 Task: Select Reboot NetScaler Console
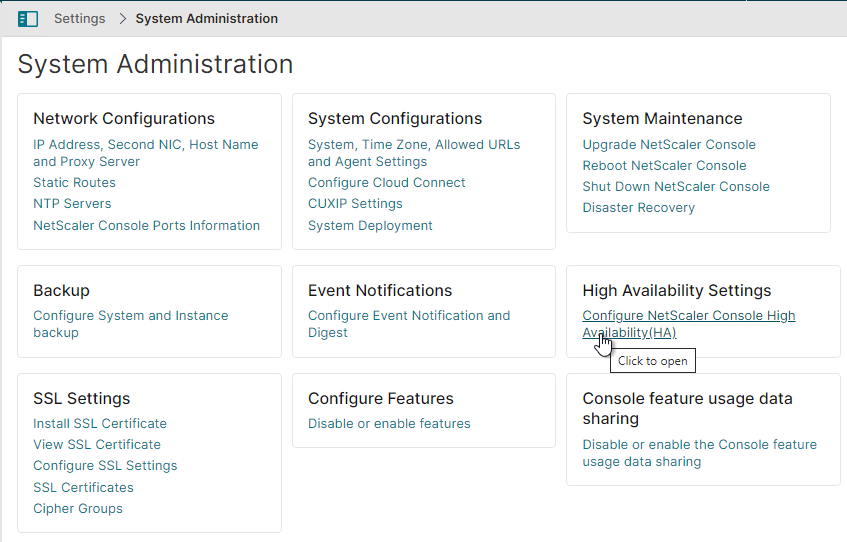[664, 165]
